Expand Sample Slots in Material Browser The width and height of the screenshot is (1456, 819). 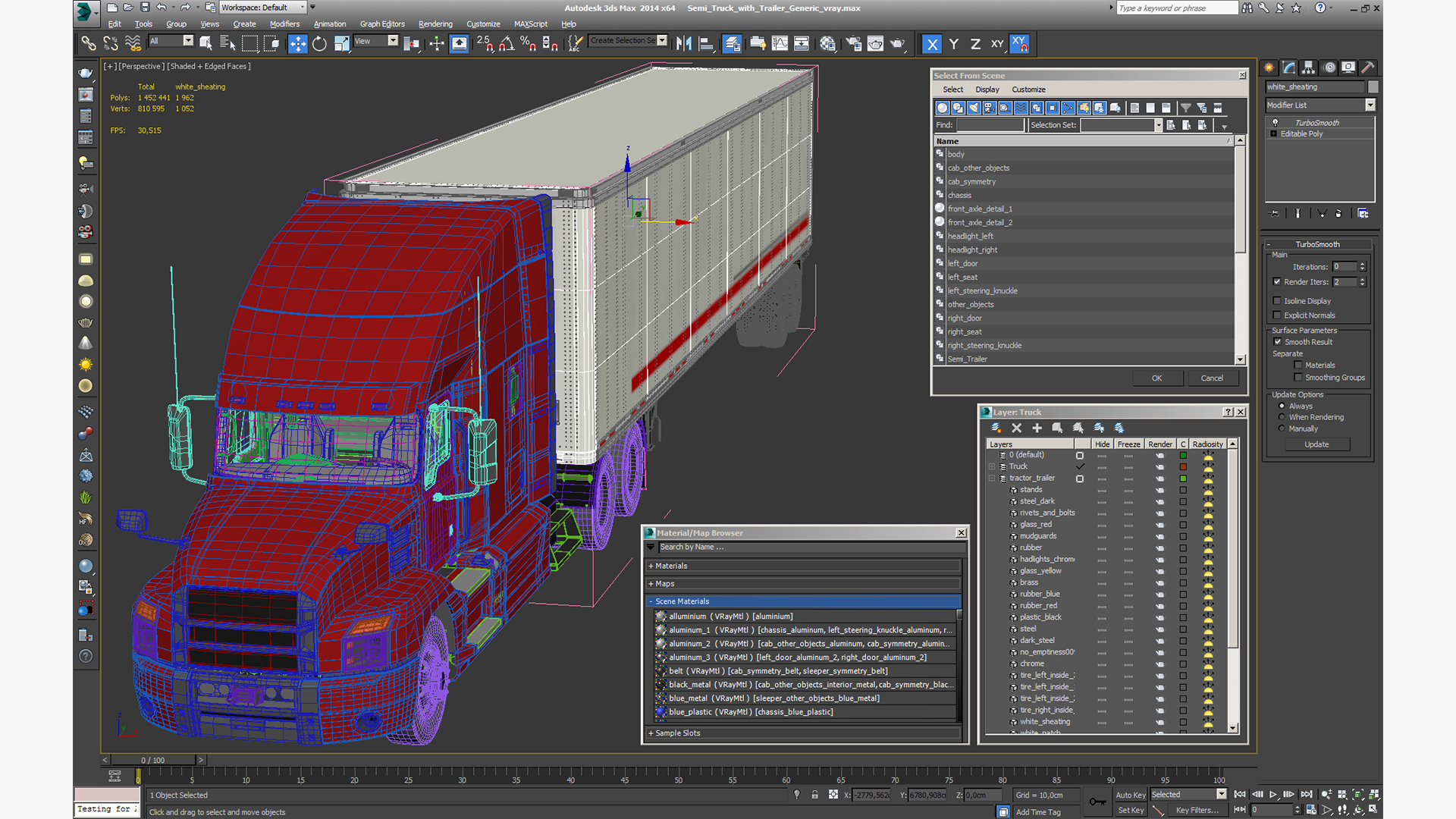click(x=651, y=733)
